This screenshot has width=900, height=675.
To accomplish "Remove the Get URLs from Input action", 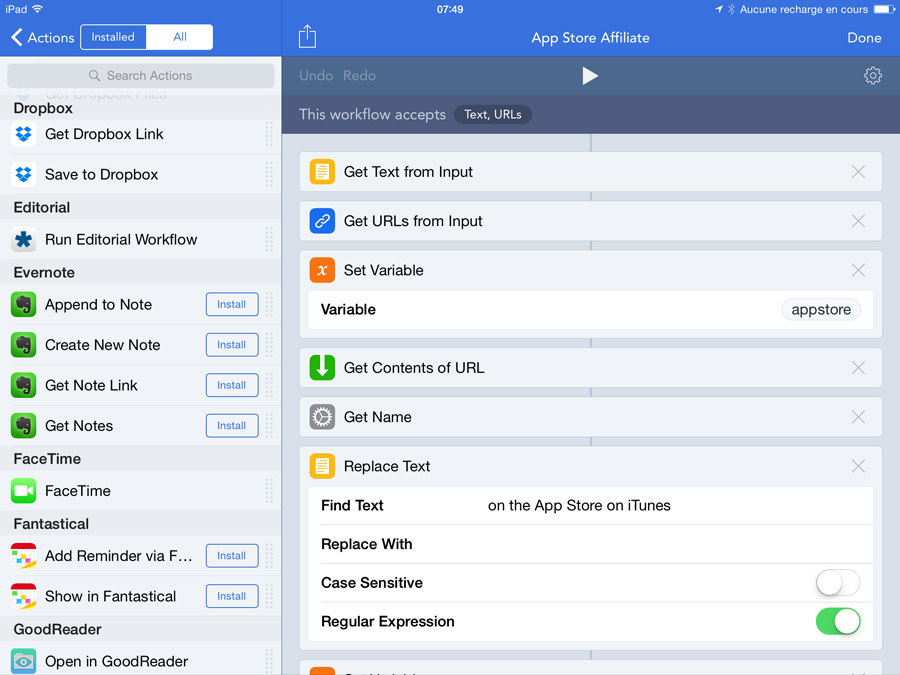I will pos(858,221).
